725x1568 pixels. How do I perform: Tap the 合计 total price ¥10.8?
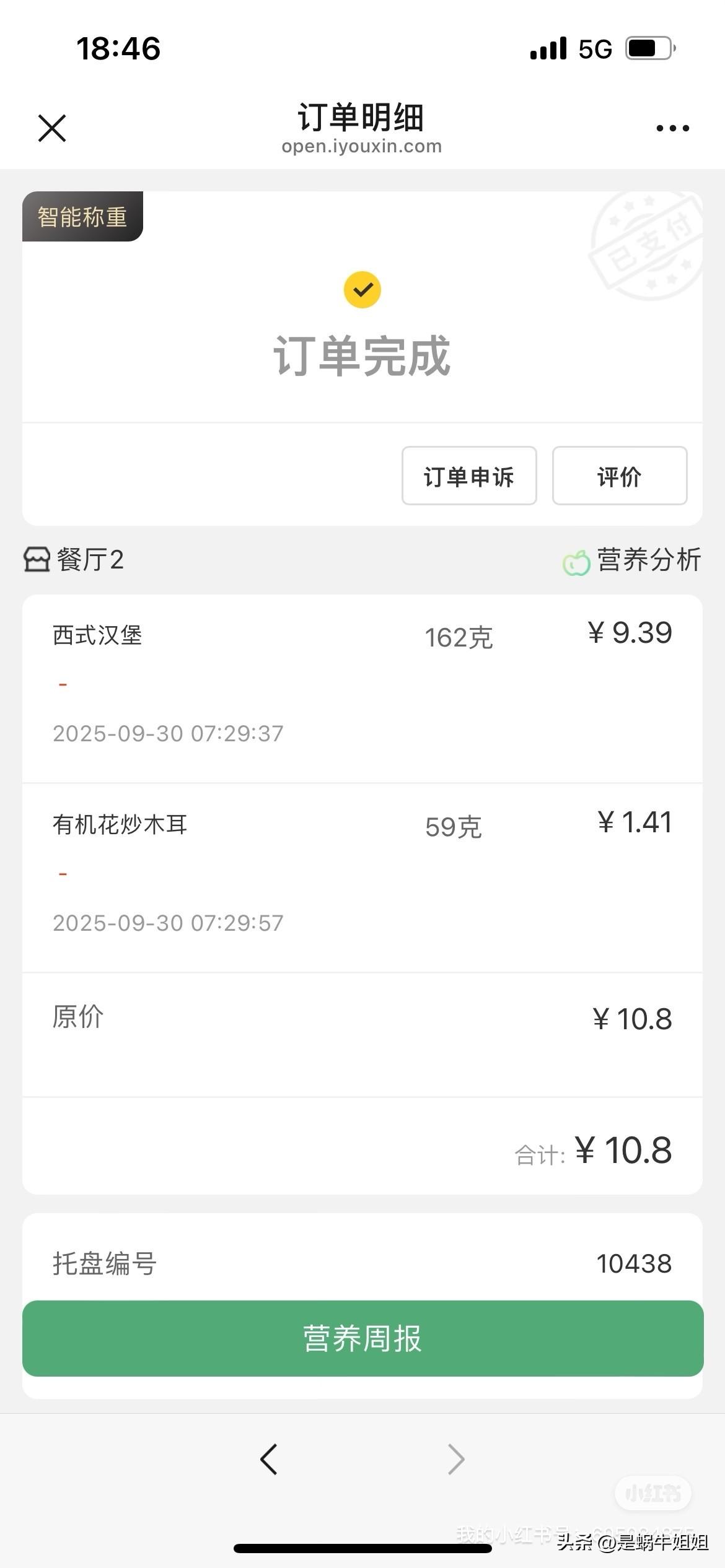[x=623, y=1151]
